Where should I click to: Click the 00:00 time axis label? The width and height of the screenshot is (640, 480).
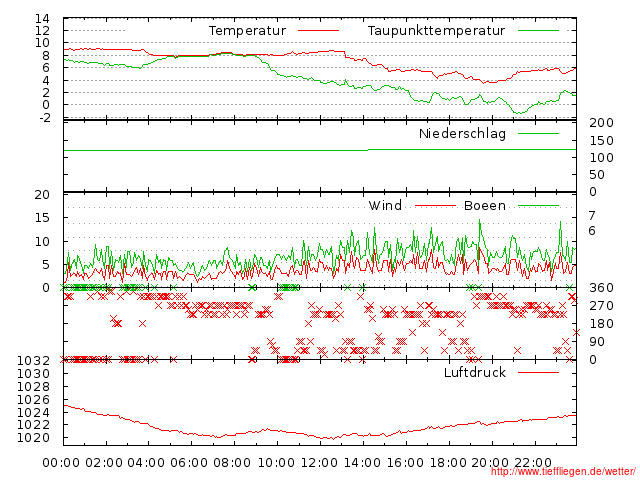pos(61,463)
